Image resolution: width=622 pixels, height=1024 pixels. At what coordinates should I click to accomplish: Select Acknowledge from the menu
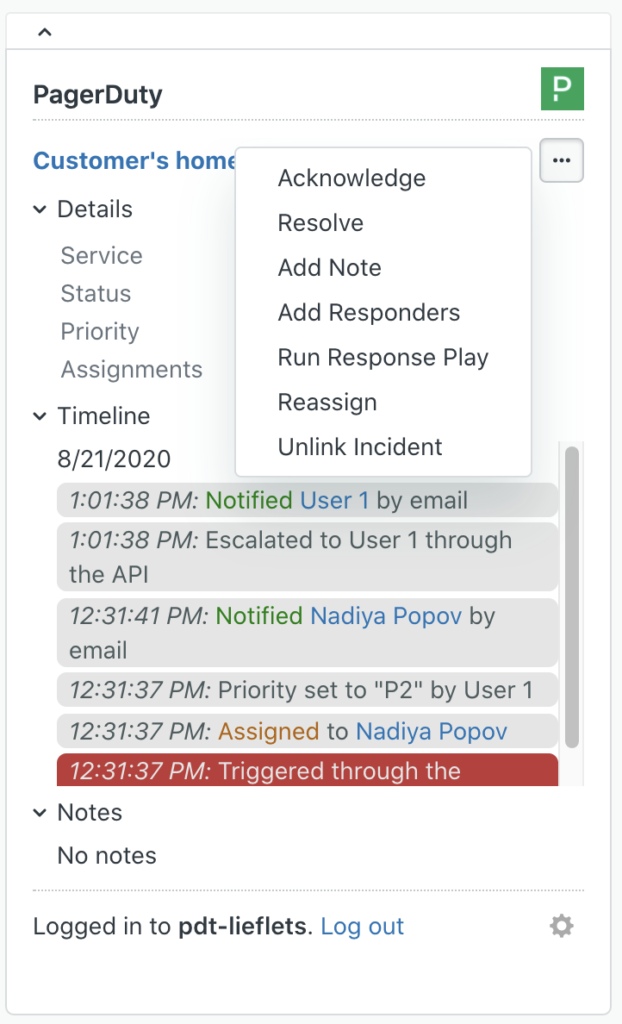pyautogui.click(x=351, y=178)
